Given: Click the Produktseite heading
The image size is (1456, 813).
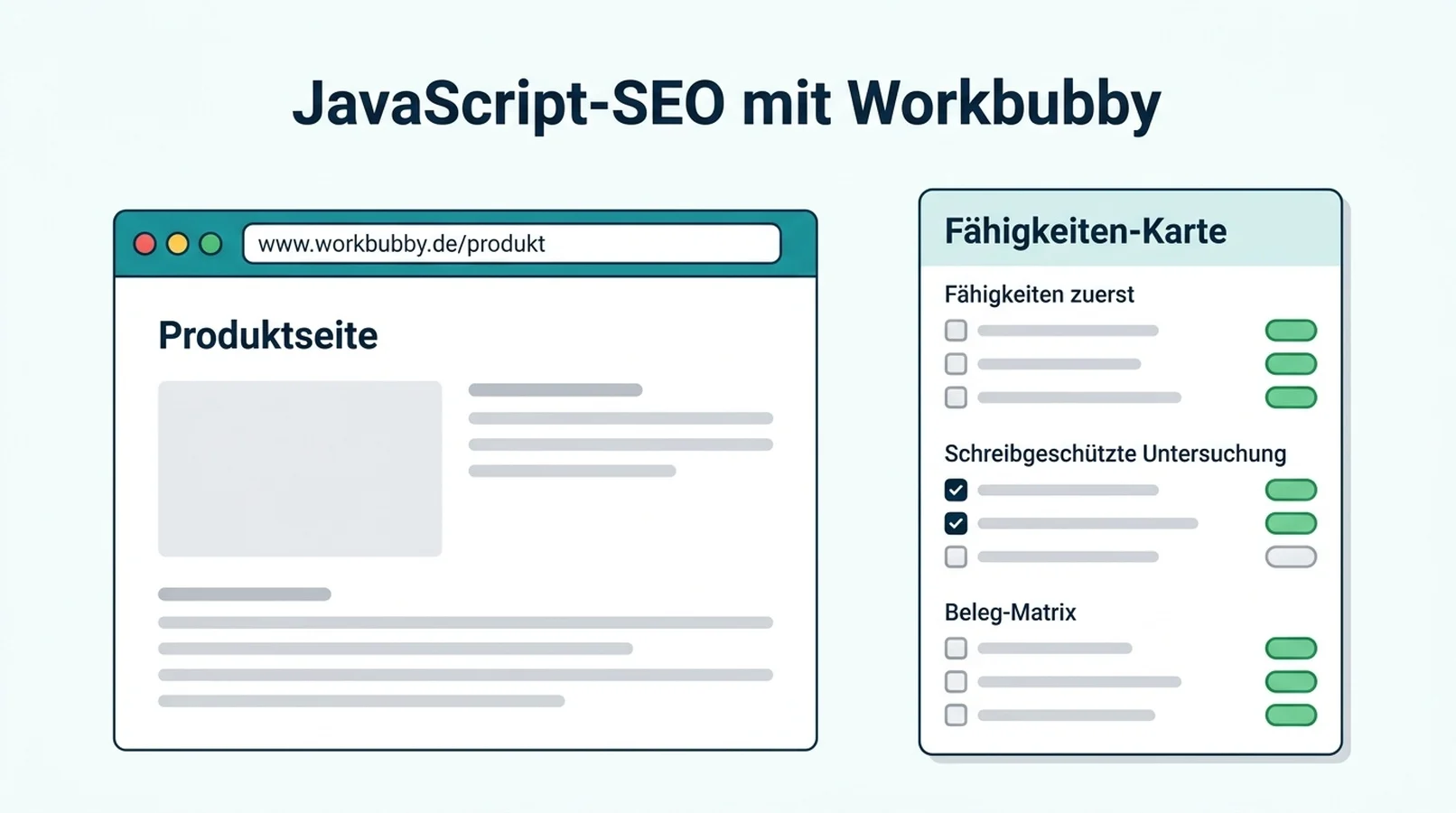Looking at the screenshot, I should [x=268, y=335].
